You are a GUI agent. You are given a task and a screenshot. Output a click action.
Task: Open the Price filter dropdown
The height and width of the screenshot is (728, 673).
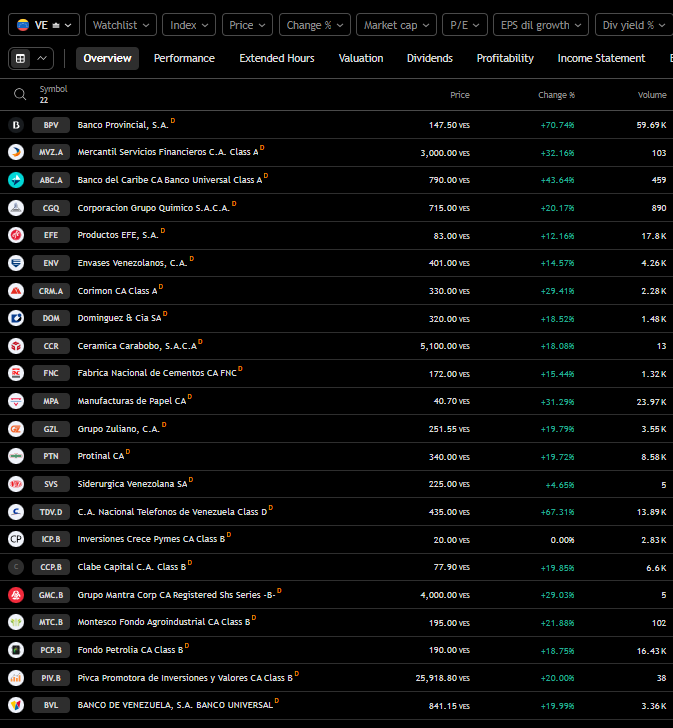[247, 25]
